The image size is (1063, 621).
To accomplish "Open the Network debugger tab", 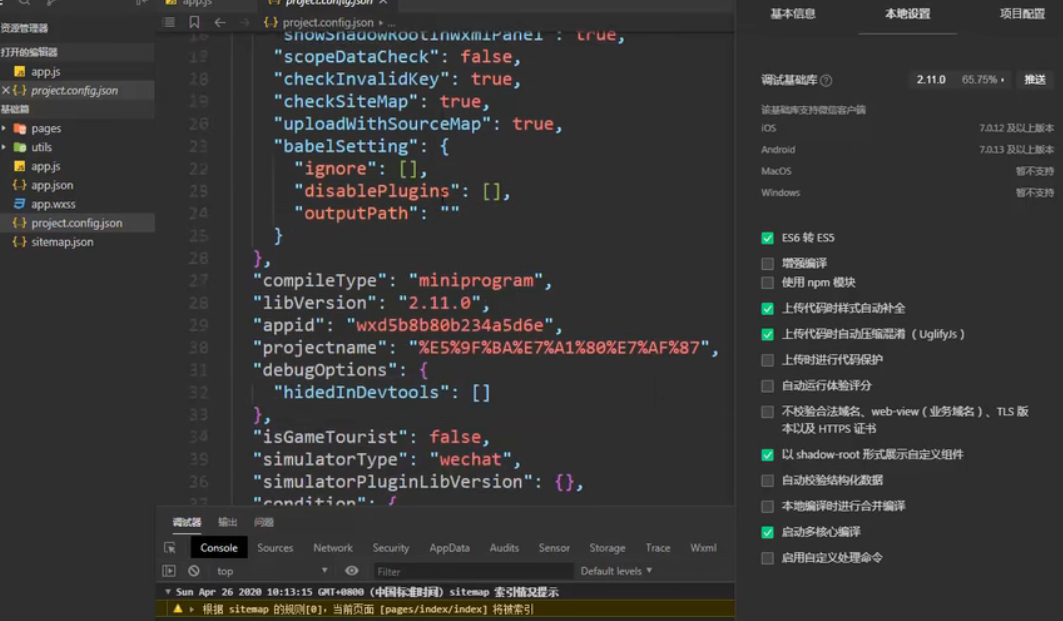I will 333,547.
